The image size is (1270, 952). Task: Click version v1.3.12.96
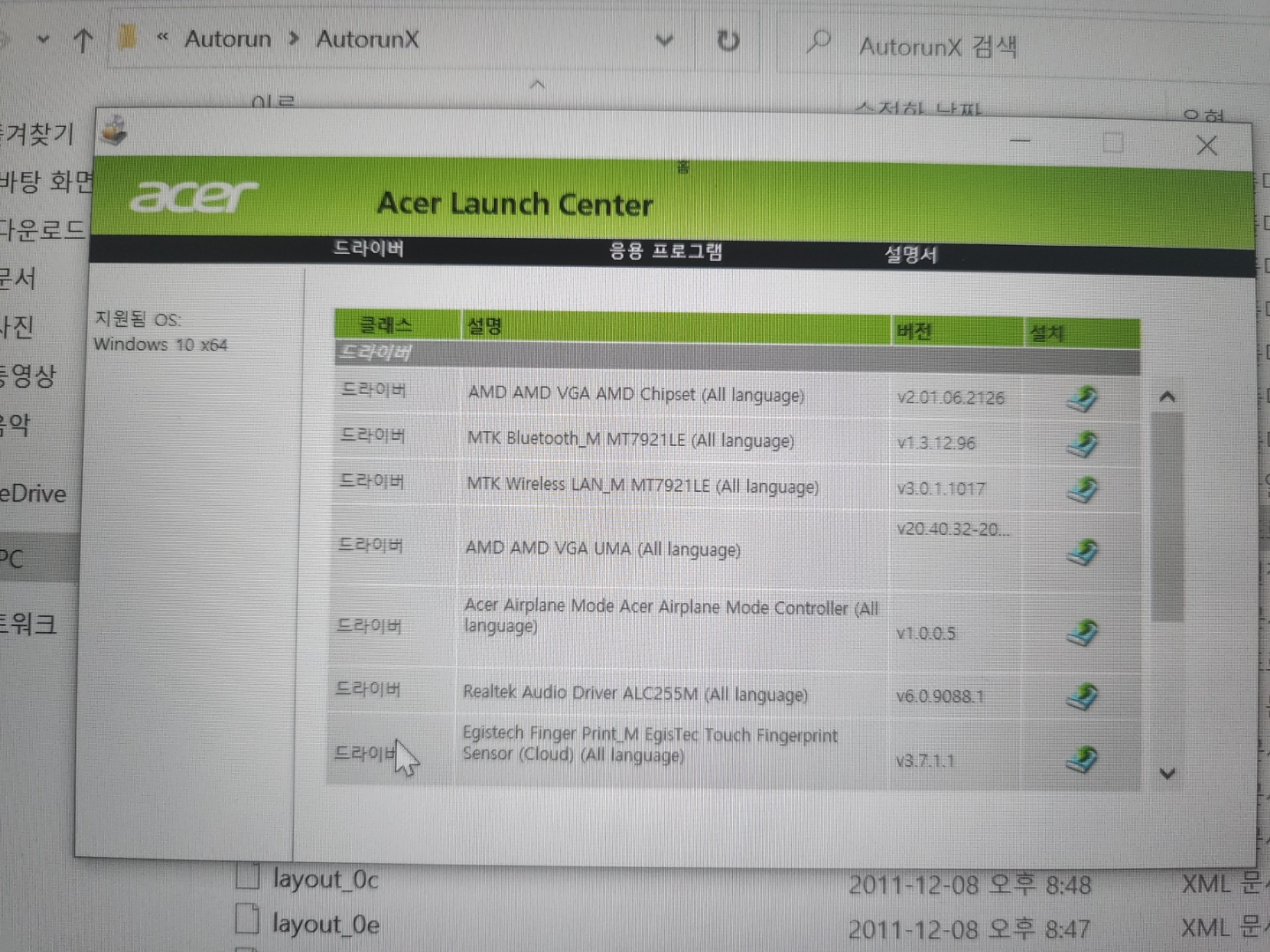(937, 443)
